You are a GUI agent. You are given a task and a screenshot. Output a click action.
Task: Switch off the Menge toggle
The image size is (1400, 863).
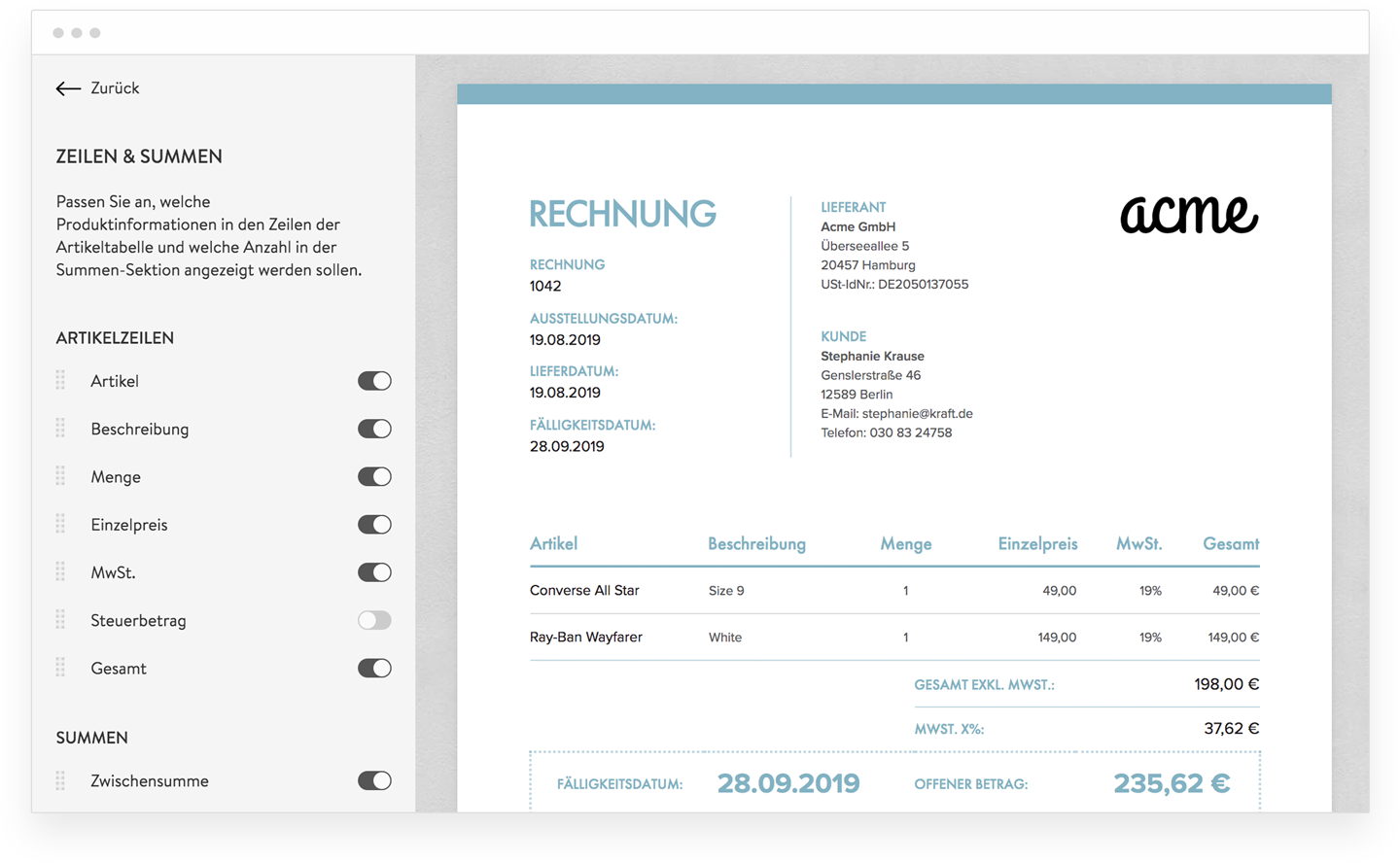pos(374,476)
